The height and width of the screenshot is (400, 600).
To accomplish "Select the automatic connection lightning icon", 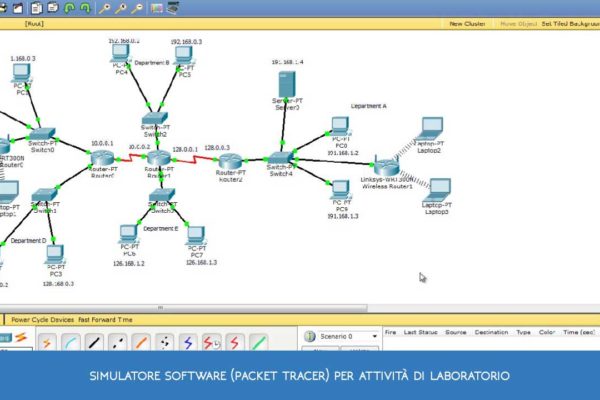I will point(47,342).
